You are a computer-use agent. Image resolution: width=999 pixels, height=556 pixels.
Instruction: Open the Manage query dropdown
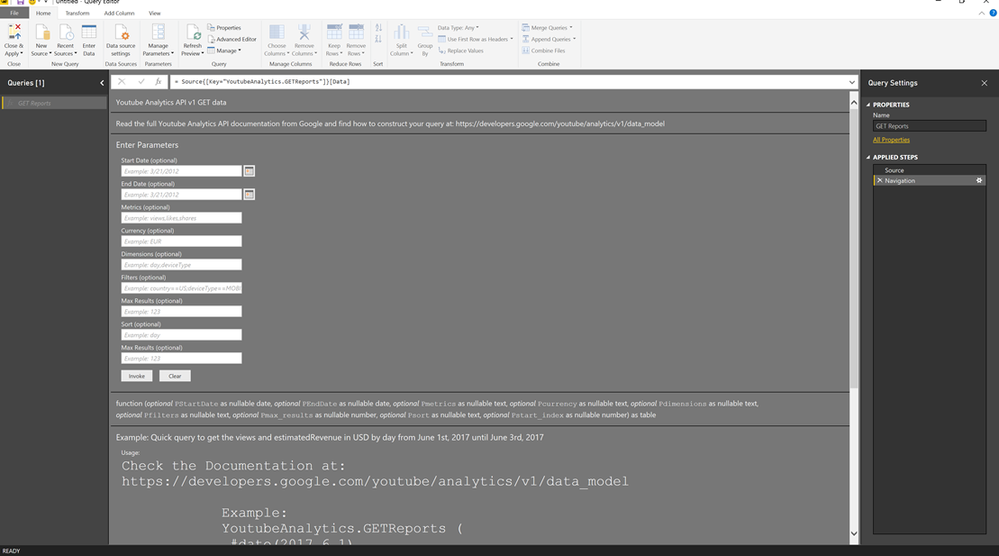click(224, 51)
